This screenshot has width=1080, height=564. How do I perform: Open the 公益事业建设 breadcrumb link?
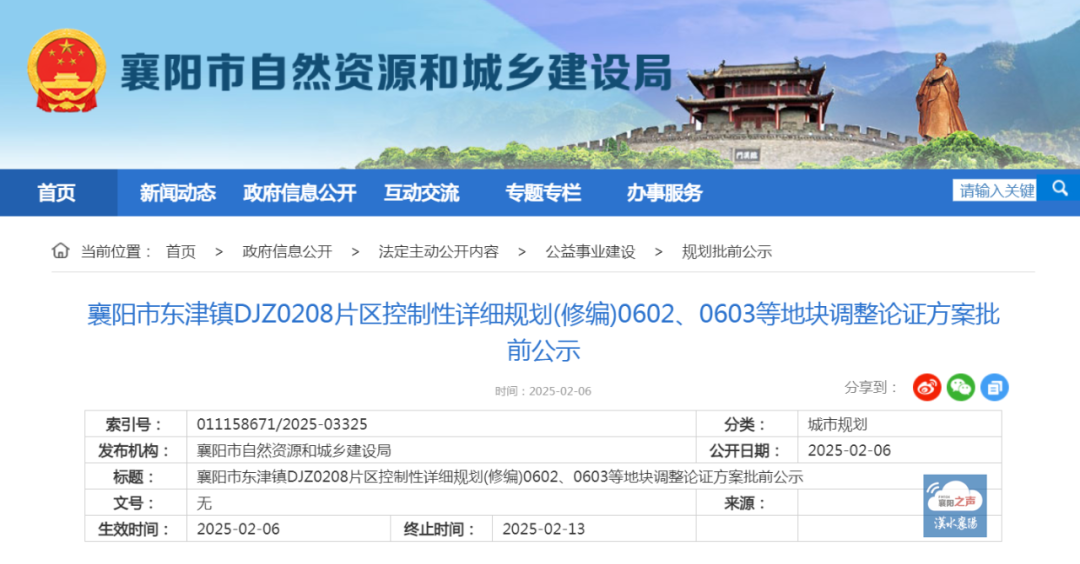[590, 252]
